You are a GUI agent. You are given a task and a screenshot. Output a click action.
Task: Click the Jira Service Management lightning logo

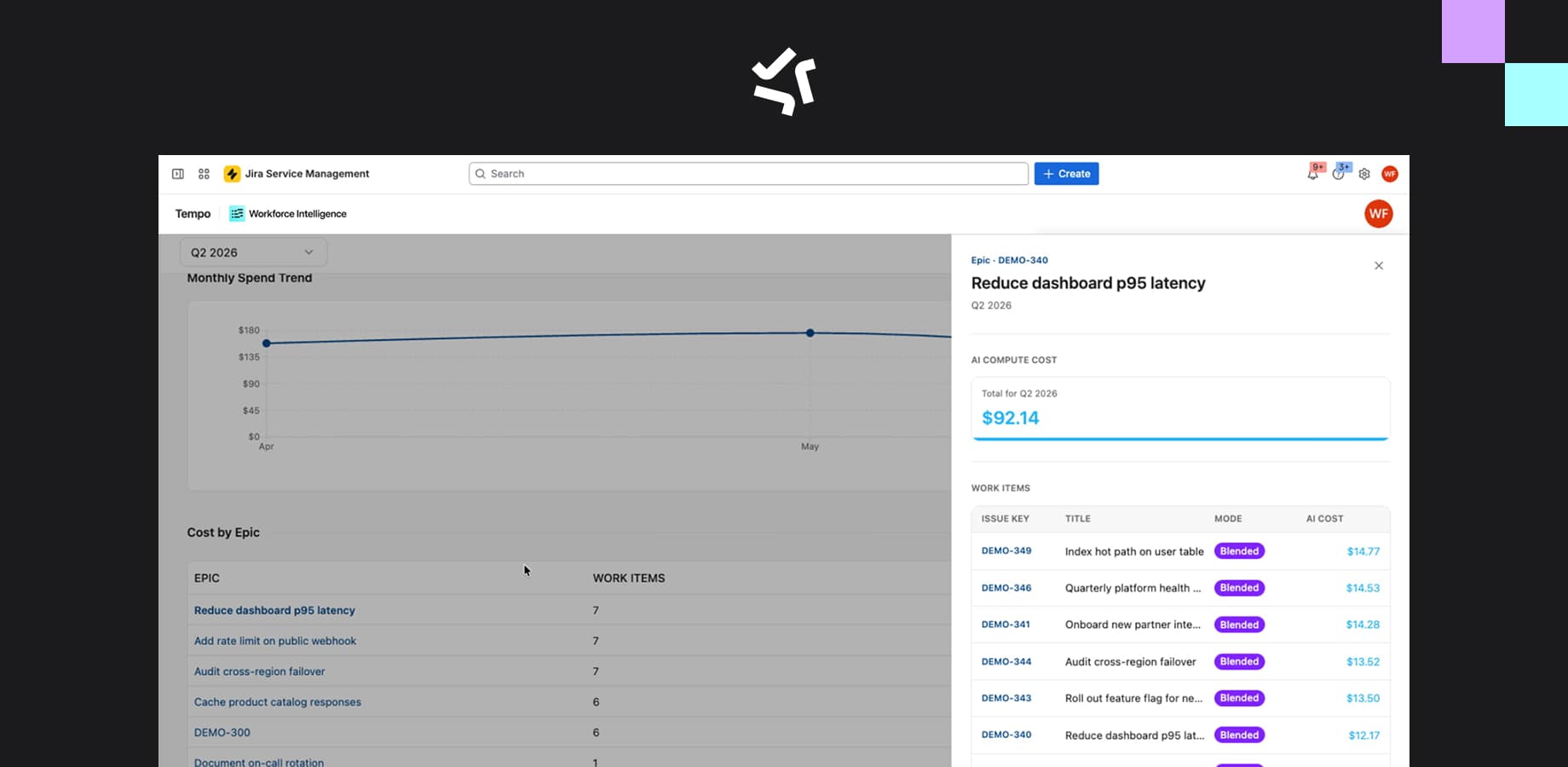[x=232, y=174]
